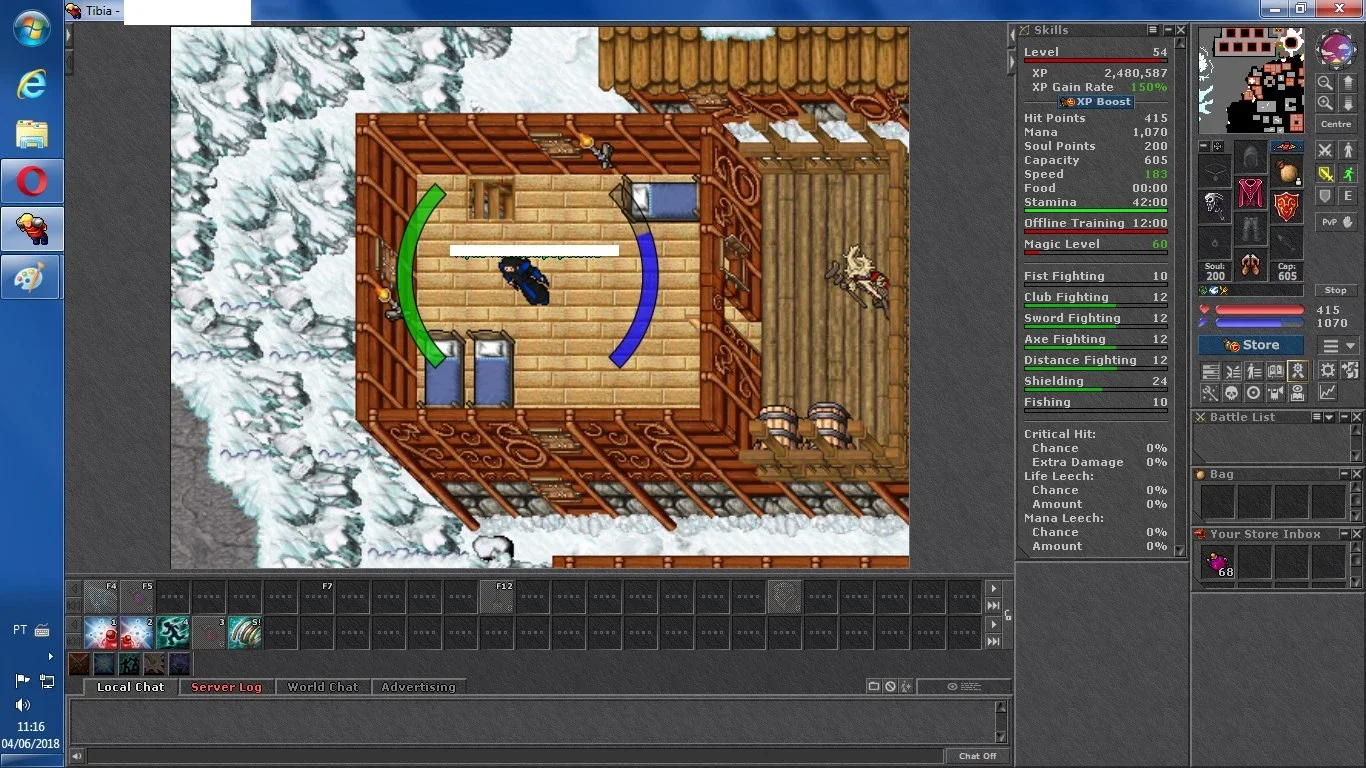Toggle expert mode E button

click(1349, 196)
